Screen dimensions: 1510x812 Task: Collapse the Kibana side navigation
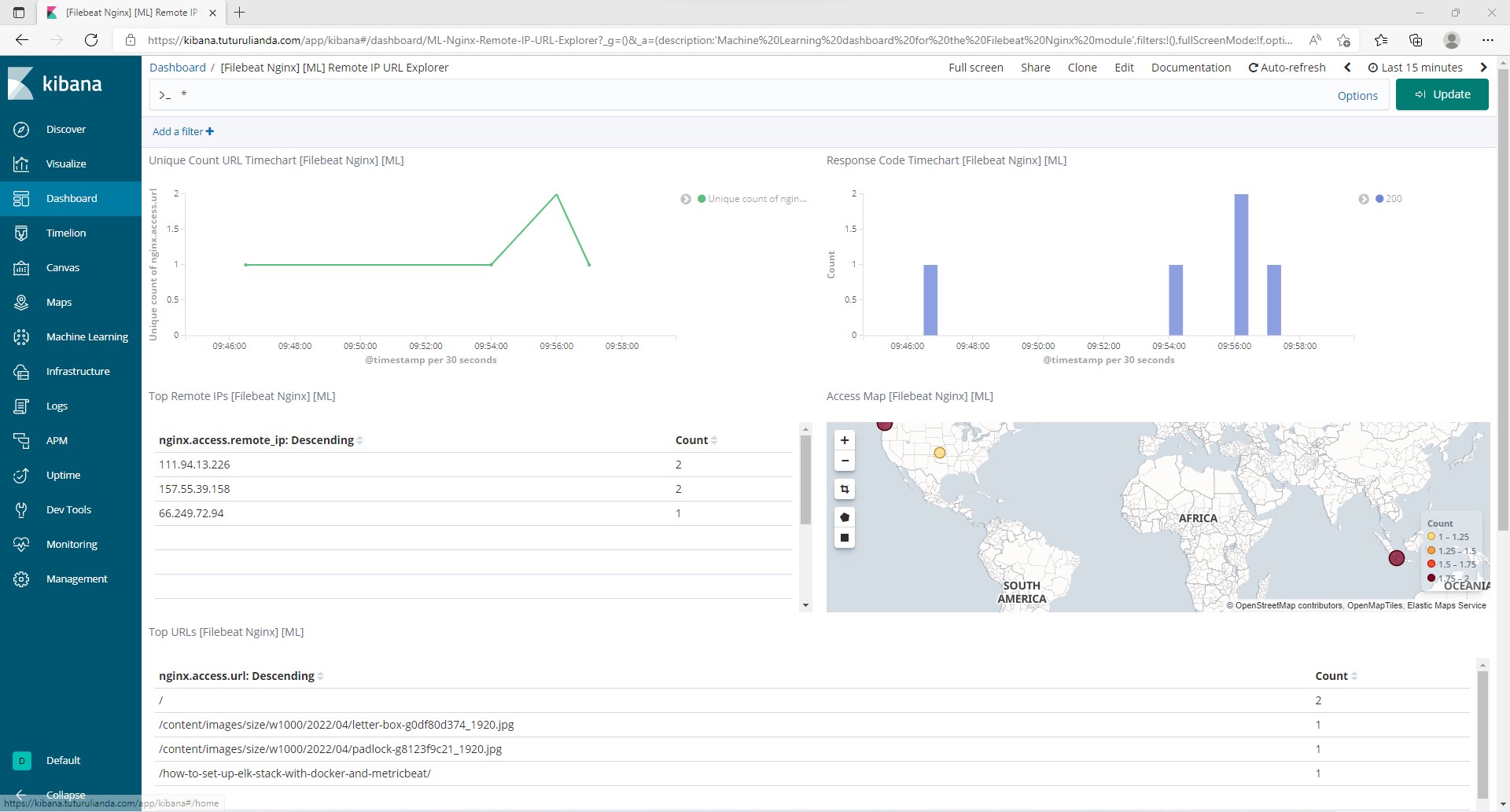pos(65,795)
